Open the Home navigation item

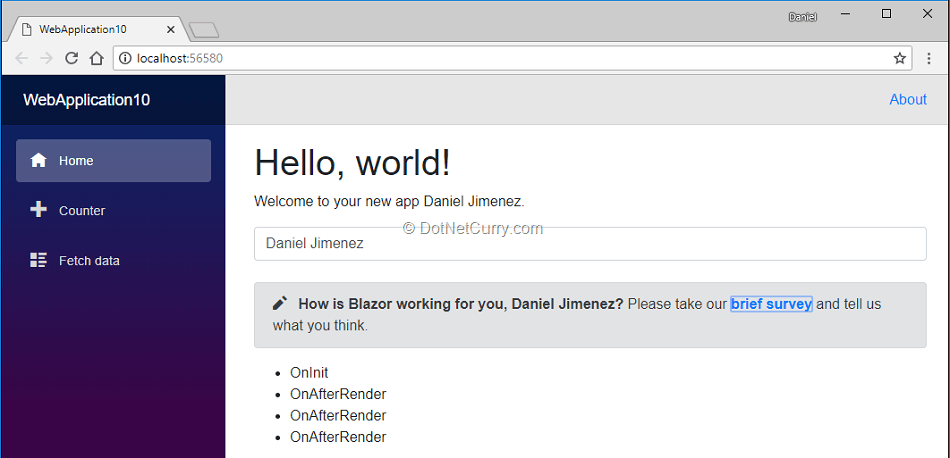coord(113,161)
